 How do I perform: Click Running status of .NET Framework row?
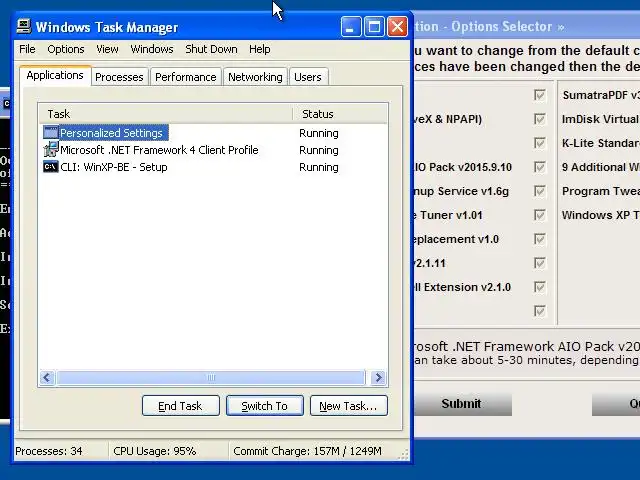[319, 150]
